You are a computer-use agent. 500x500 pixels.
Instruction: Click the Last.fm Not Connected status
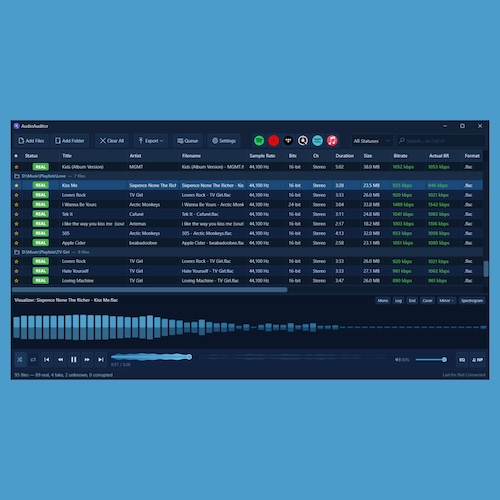coord(464,375)
